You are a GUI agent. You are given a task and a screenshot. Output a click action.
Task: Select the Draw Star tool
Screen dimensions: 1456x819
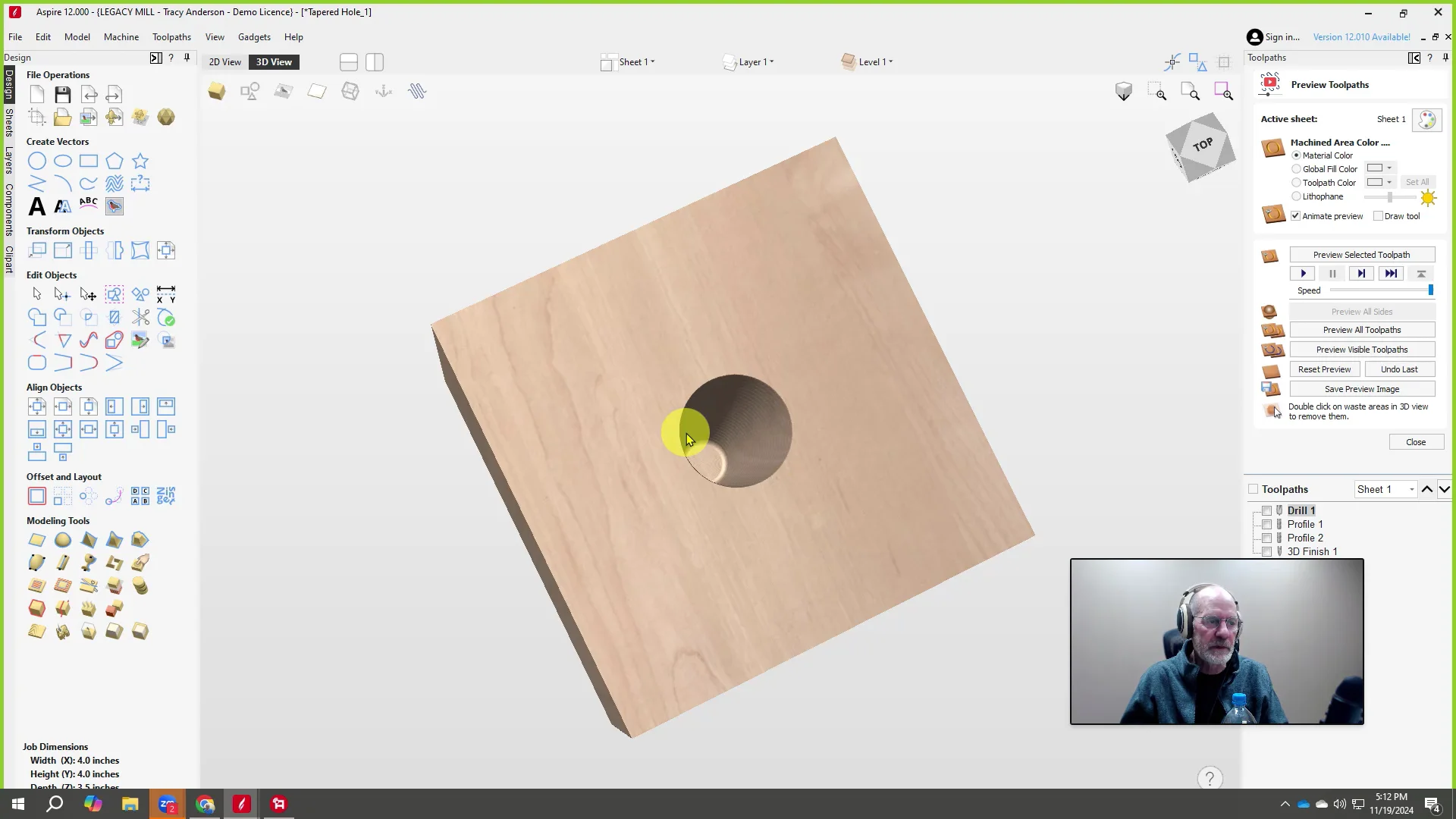coord(140,161)
